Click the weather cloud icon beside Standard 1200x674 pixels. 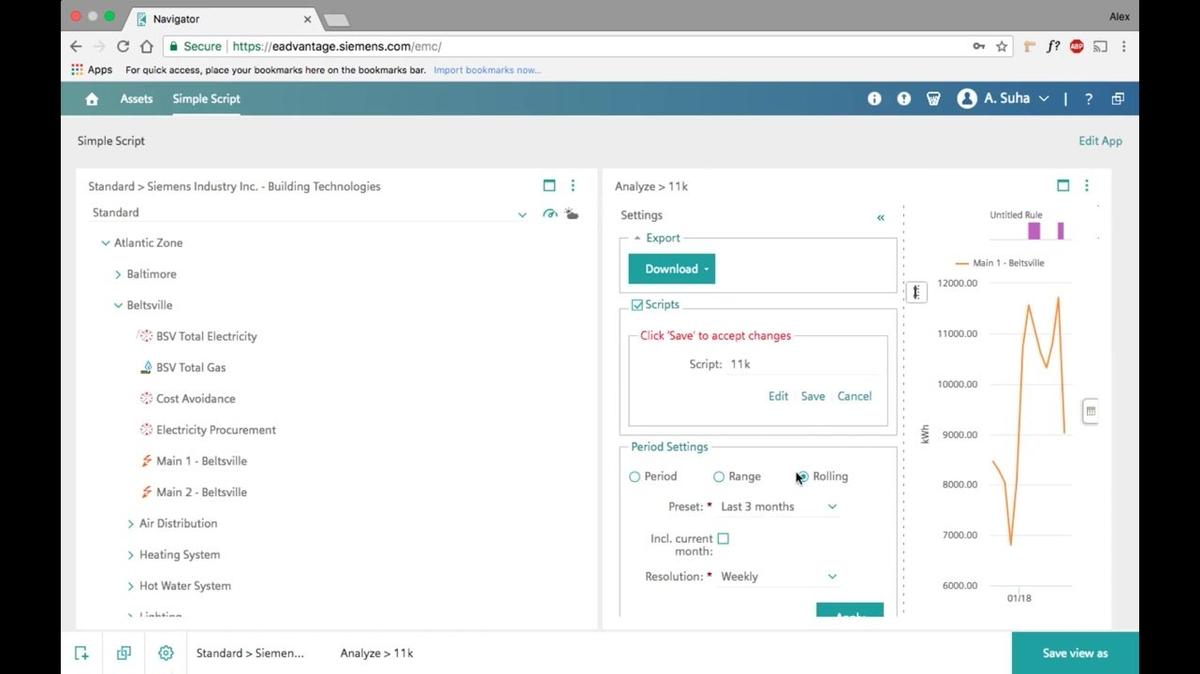(572, 213)
